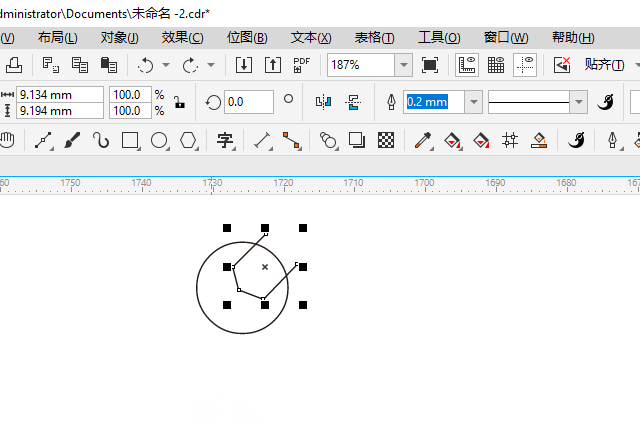Select the Interactive Fill tool
Screen dimensions: 640x424
point(453,140)
